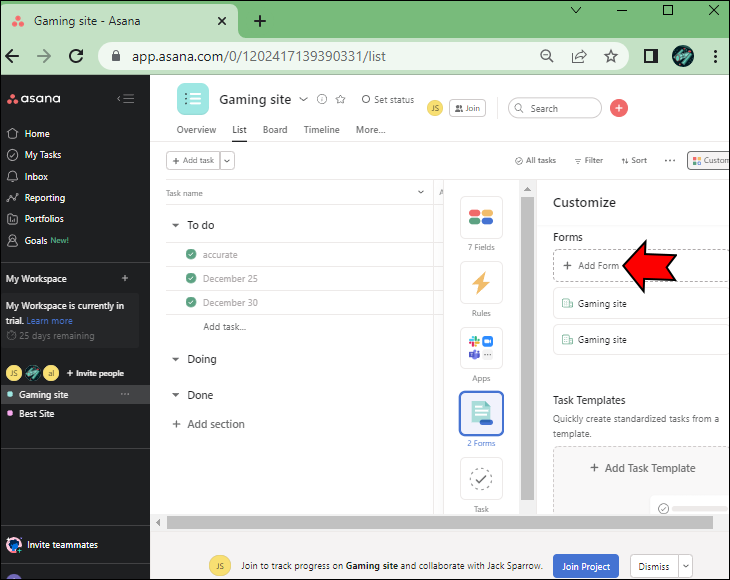The width and height of the screenshot is (730, 580).
Task: Open the Dismiss dropdown arrow
Action: click(x=685, y=567)
